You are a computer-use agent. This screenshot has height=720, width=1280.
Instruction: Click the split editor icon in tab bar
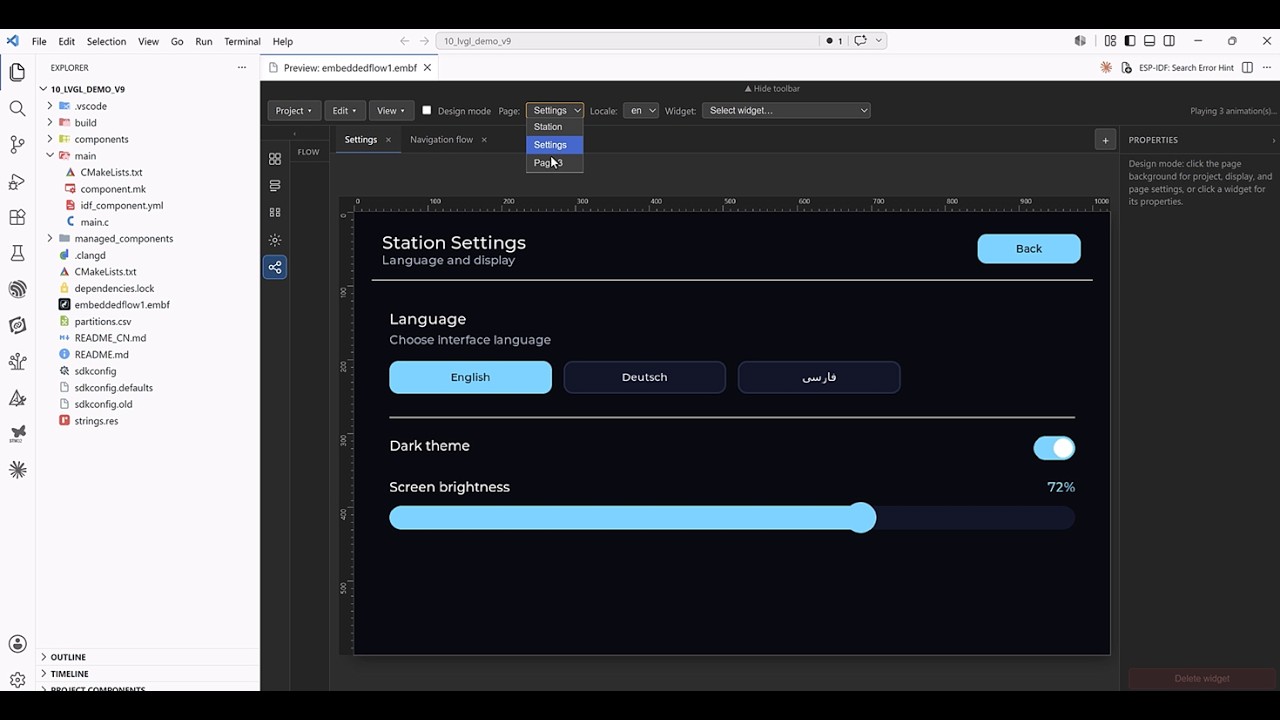(1246, 68)
